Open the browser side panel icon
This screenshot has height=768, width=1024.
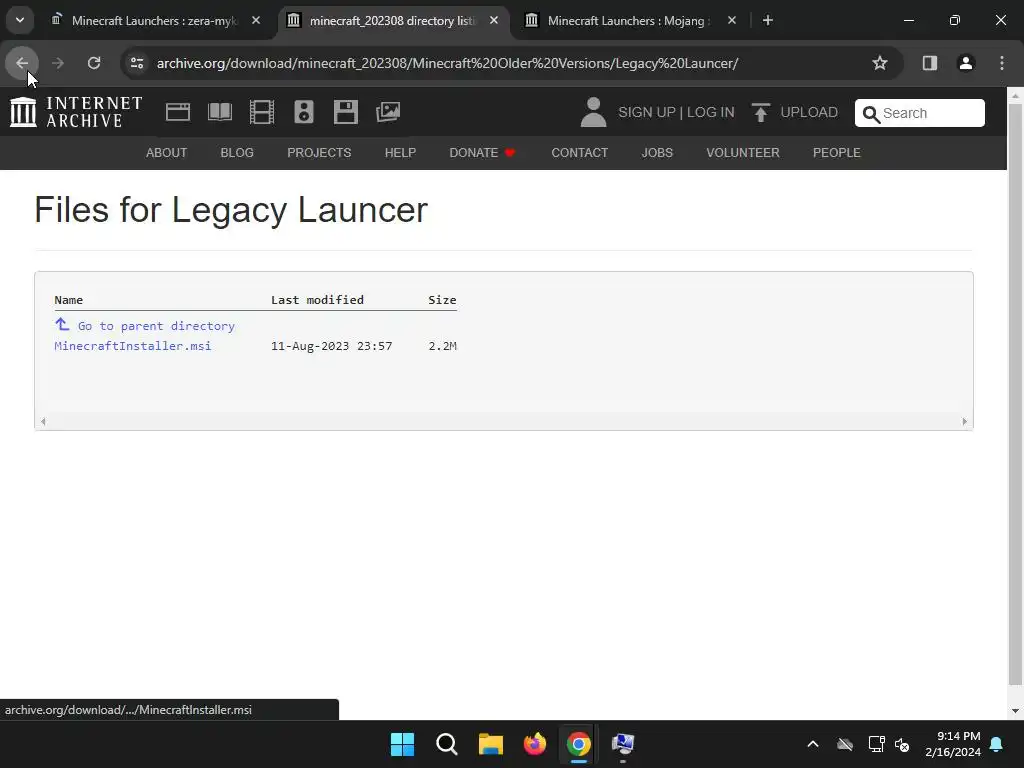pos(929,63)
